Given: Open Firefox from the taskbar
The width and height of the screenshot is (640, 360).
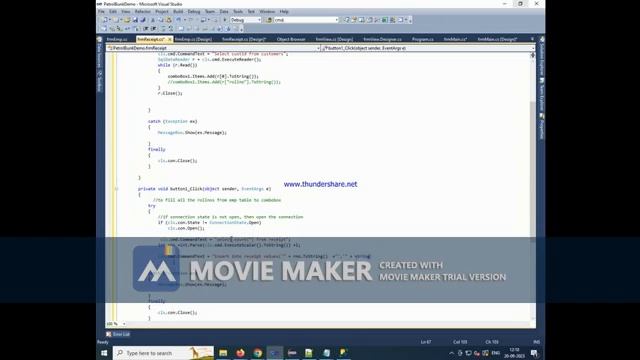Looking at the screenshot, I should [240, 353].
